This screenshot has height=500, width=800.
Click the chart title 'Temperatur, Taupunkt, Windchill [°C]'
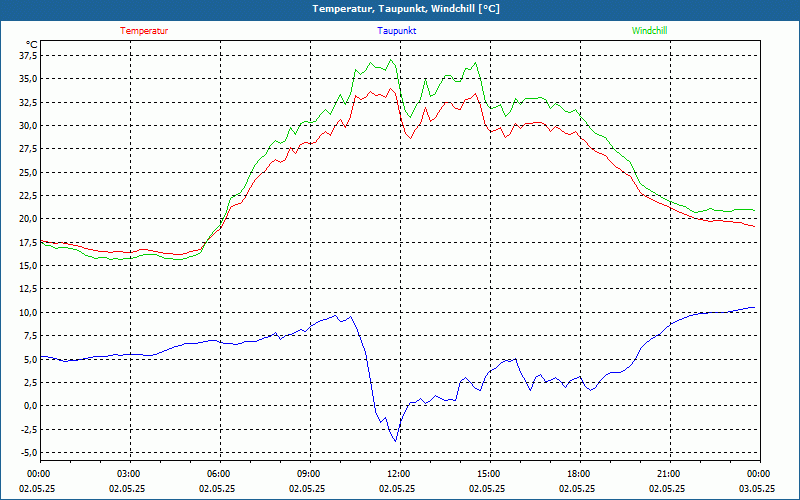pos(406,9)
